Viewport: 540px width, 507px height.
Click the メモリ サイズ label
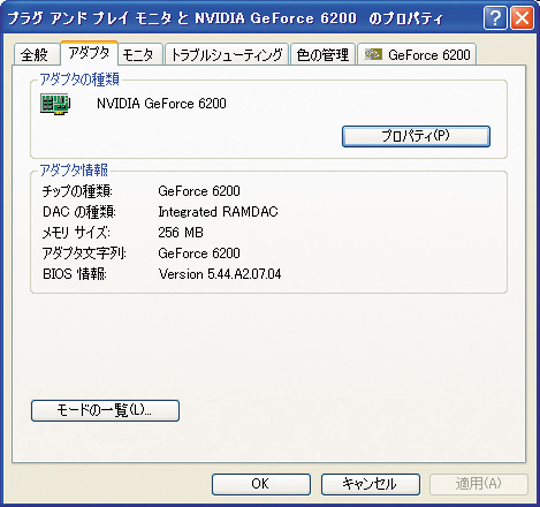click(x=76, y=233)
